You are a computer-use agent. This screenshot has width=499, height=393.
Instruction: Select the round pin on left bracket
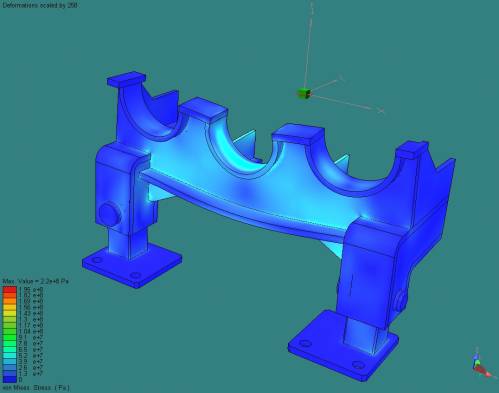tap(108, 213)
